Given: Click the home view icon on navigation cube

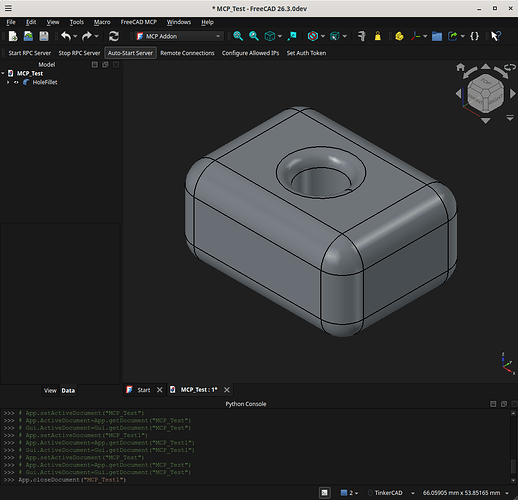Looking at the screenshot, I should 460,67.
